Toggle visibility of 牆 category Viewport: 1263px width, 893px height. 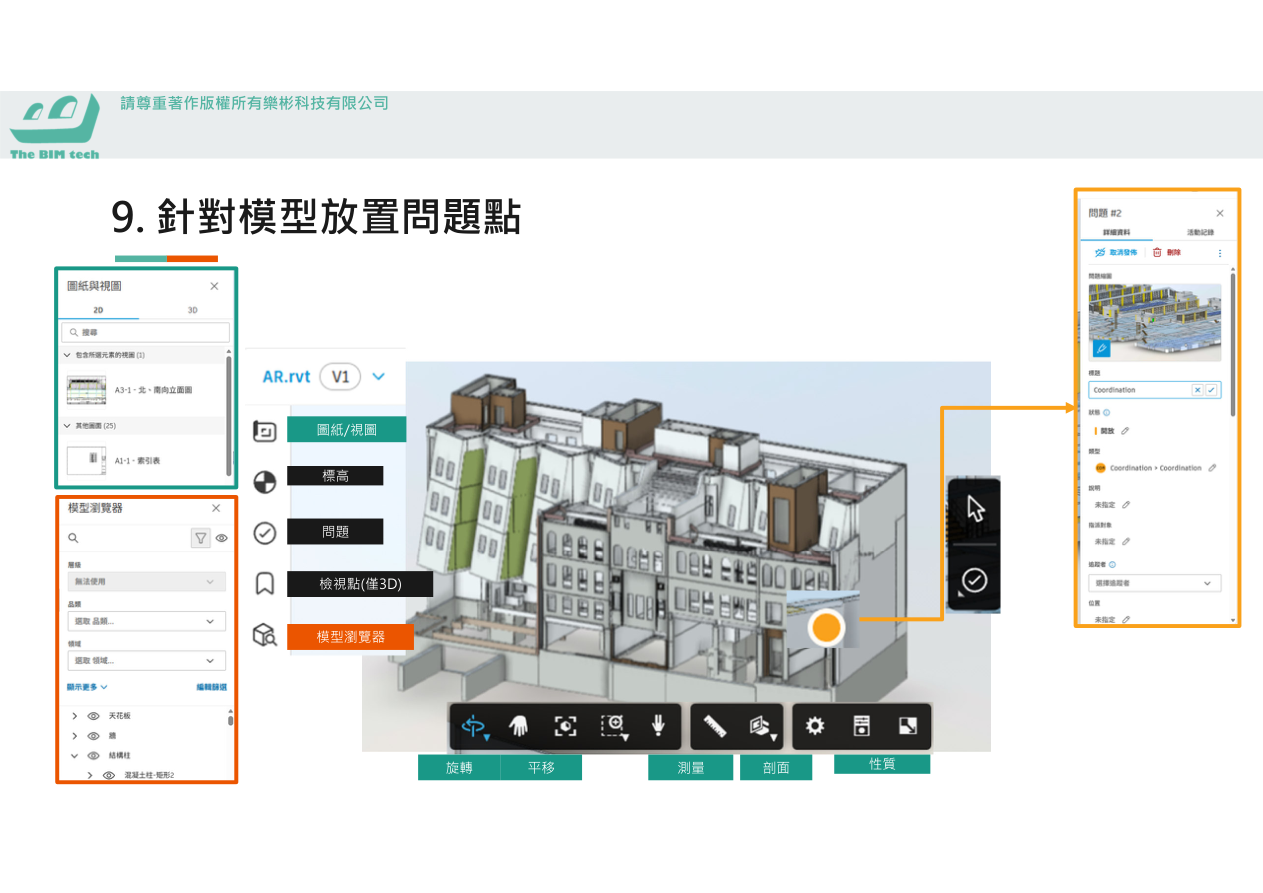[x=94, y=736]
